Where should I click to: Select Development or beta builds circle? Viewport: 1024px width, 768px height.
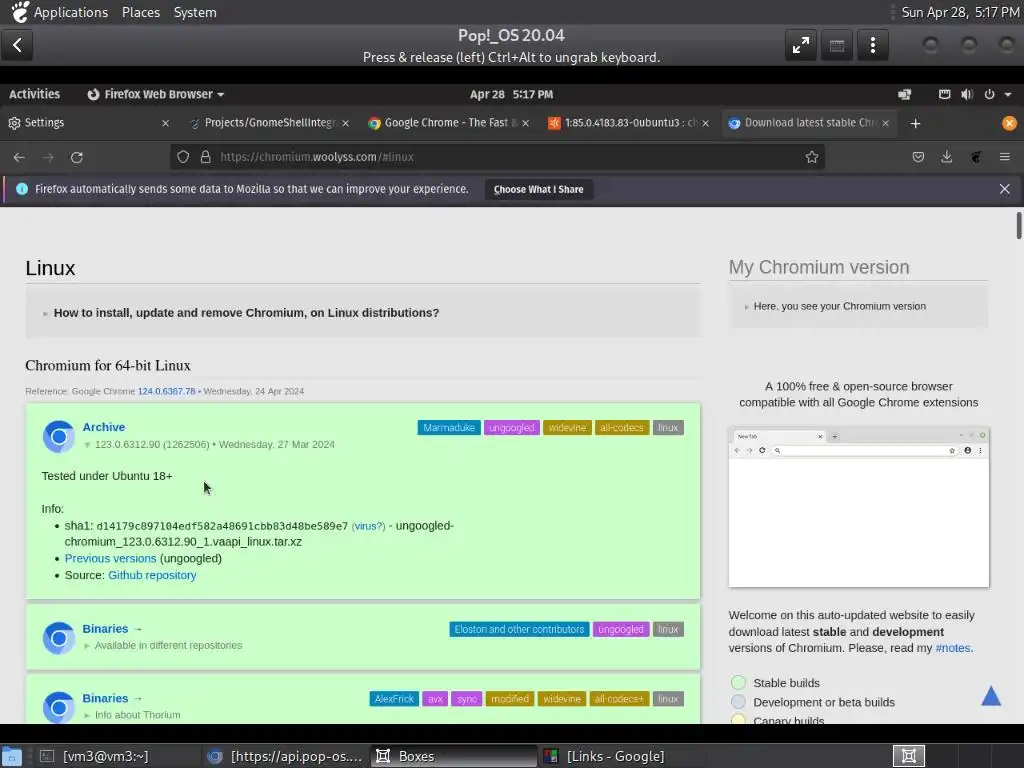(738, 702)
